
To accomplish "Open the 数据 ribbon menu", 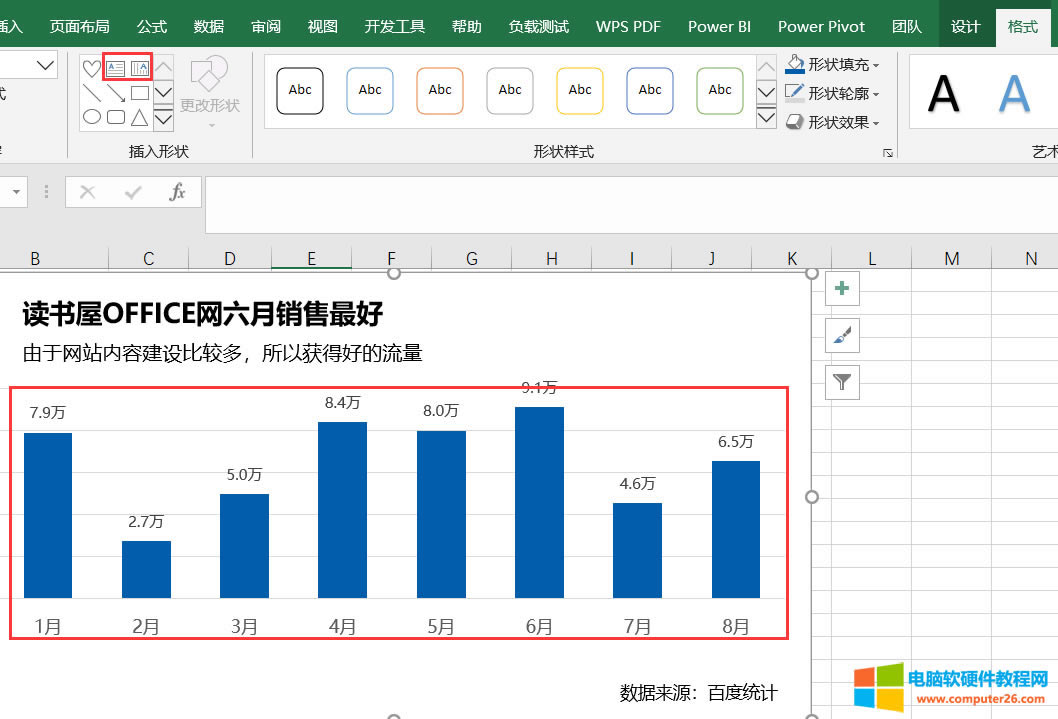I will tap(208, 27).
